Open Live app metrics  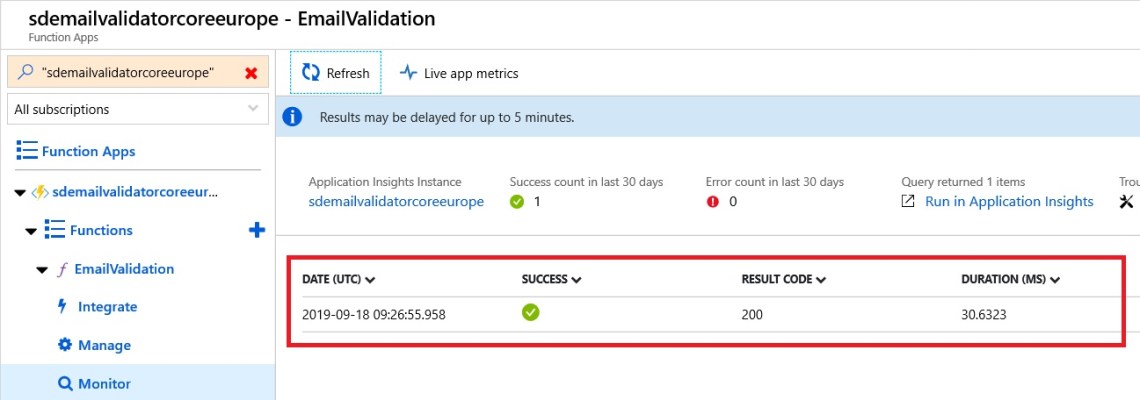tap(459, 73)
